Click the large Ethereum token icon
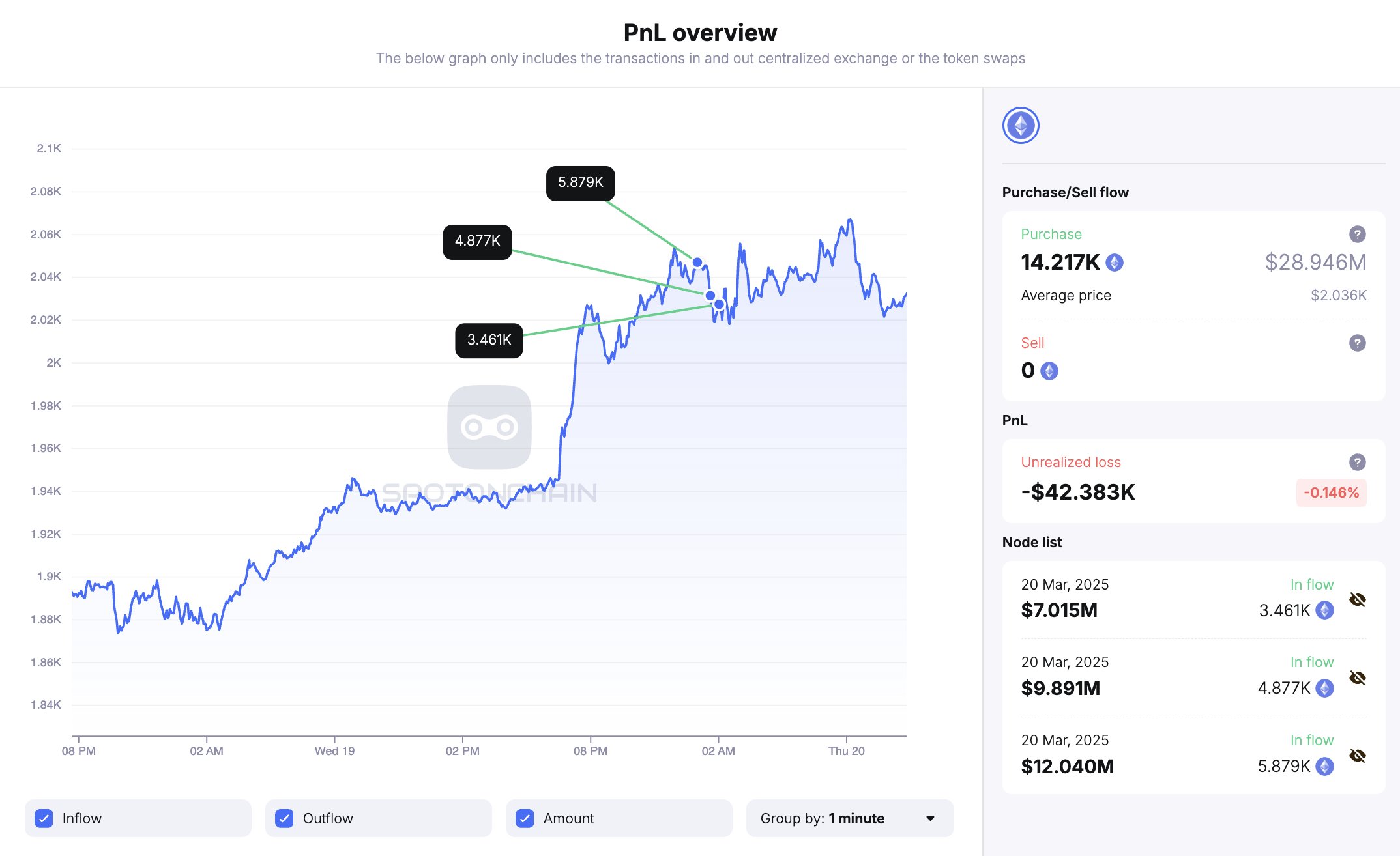The height and width of the screenshot is (856, 1400). point(1021,126)
